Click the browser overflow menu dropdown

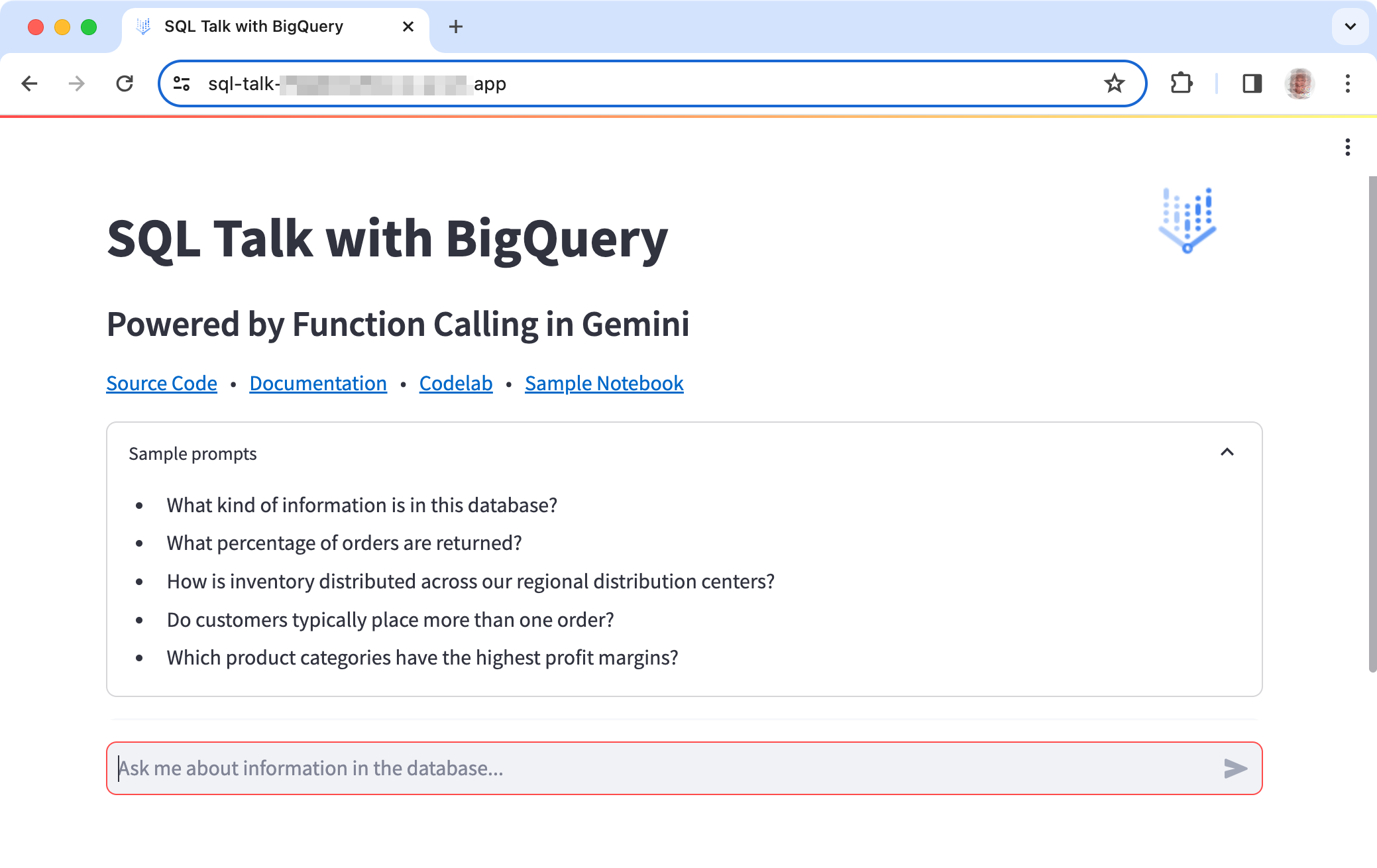click(1348, 83)
